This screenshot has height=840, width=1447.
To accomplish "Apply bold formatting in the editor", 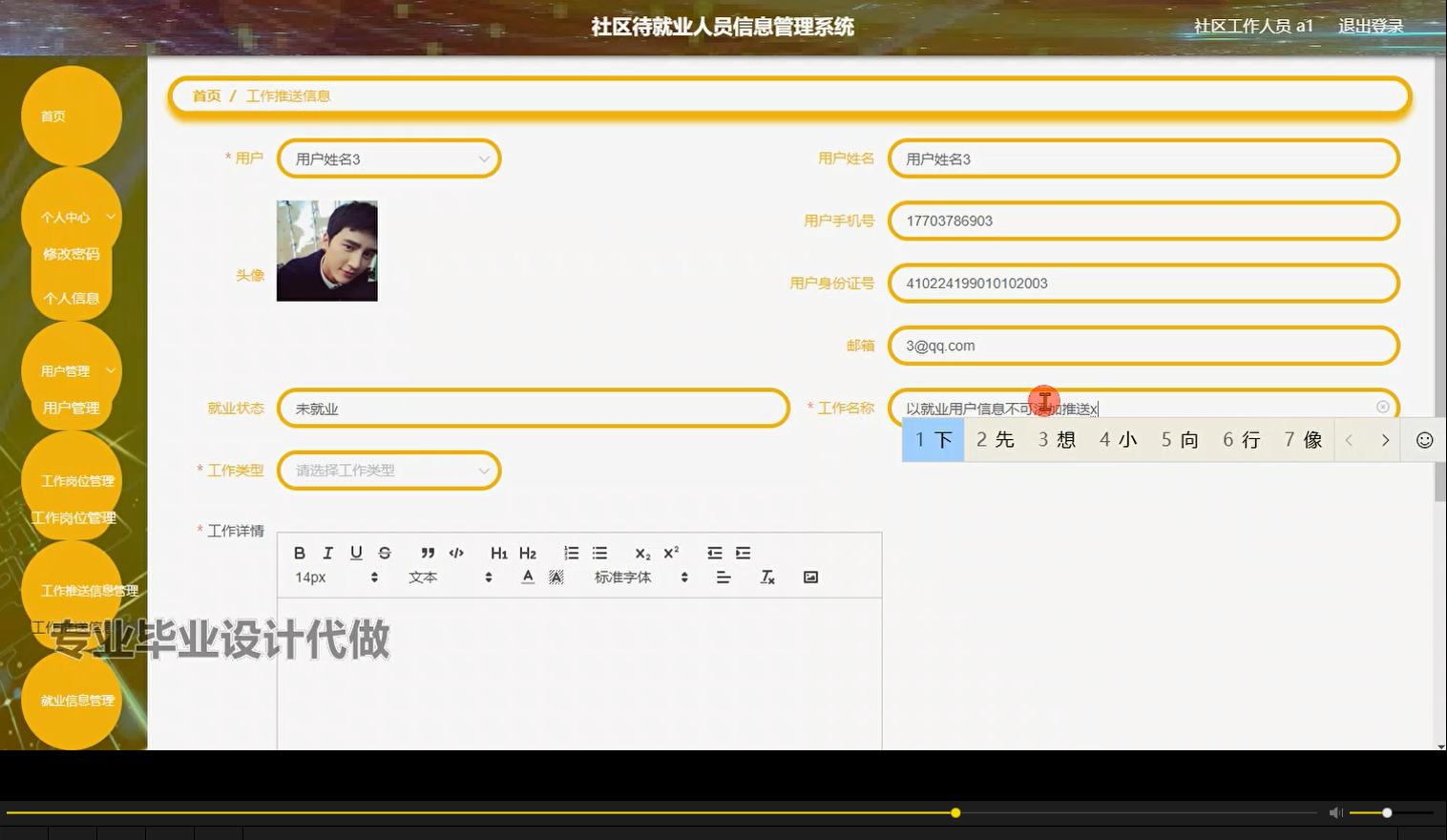I will (x=300, y=553).
